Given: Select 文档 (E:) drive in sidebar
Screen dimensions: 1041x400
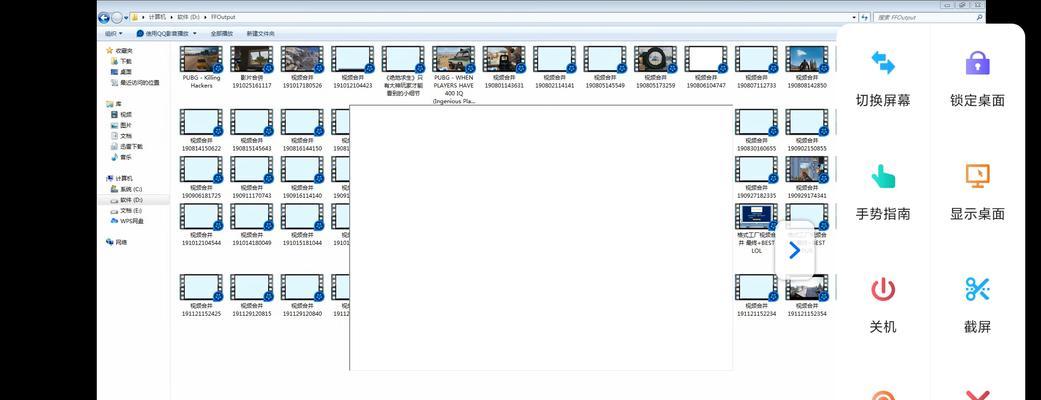Looking at the screenshot, I should (127, 210).
